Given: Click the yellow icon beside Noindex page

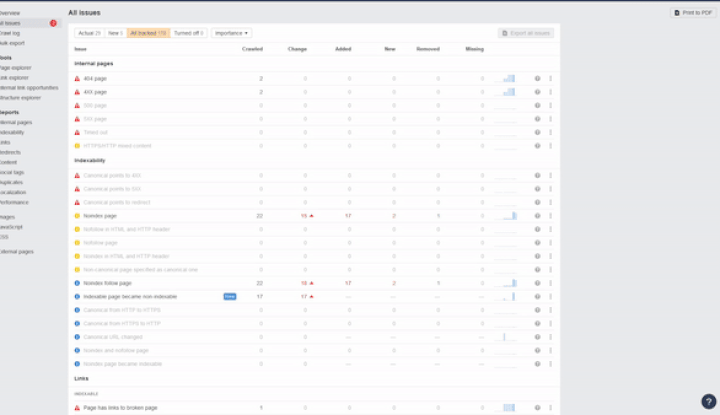Looking at the screenshot, I should coord(78,215).
